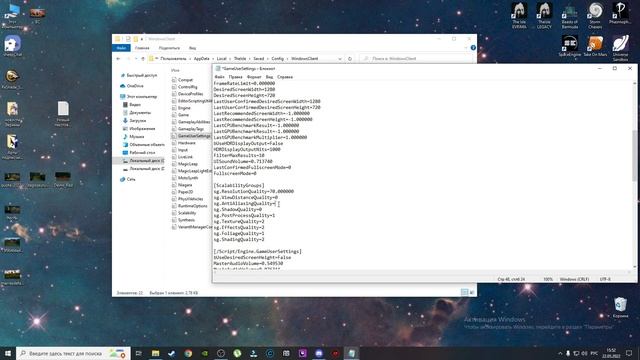Screen dimensions: 640x360
Task: Expand Explorer address bar history dropdown
Action: tap(340, 59)
